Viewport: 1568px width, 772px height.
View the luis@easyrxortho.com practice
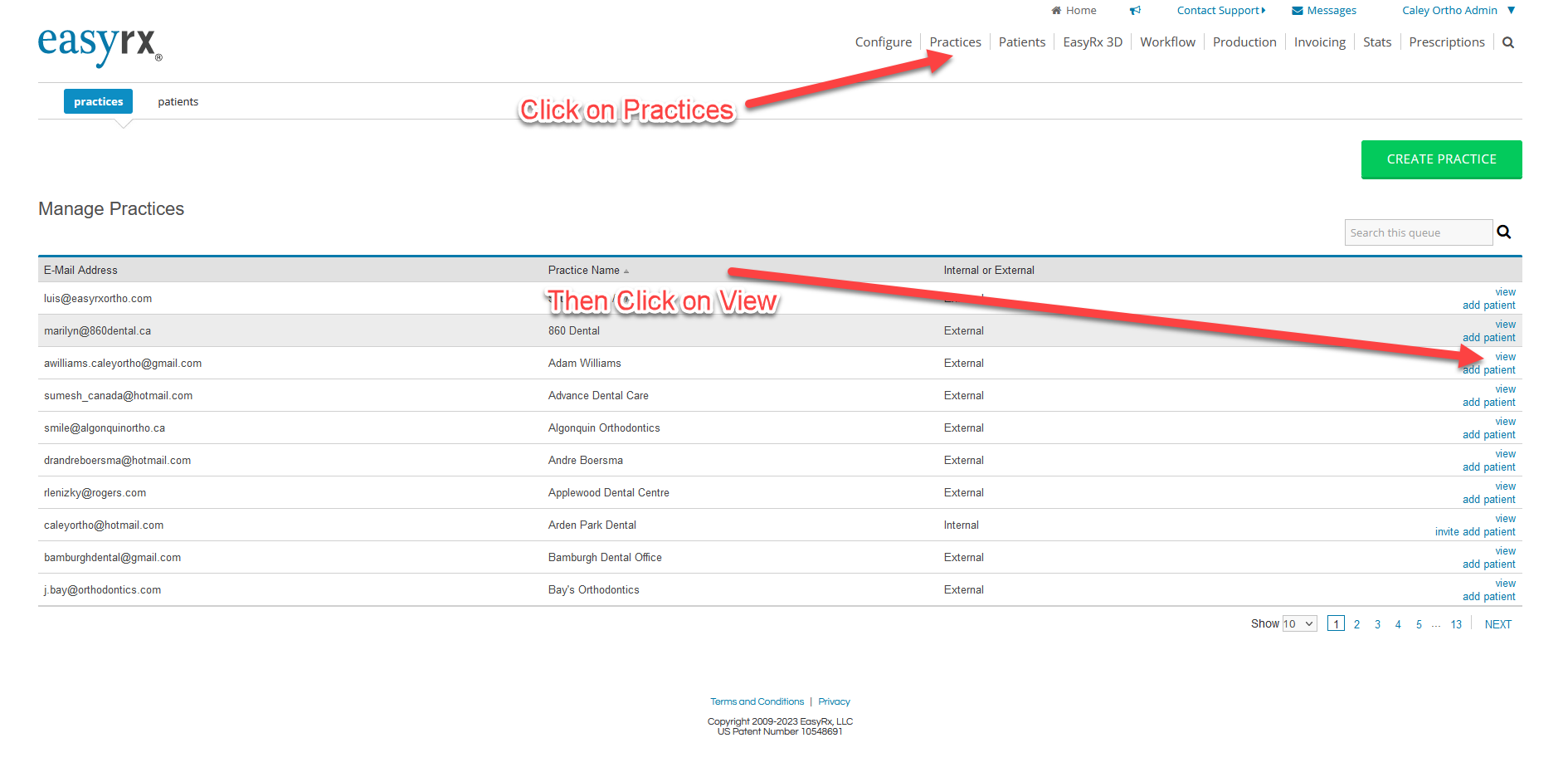click(x=1505, y=292)
